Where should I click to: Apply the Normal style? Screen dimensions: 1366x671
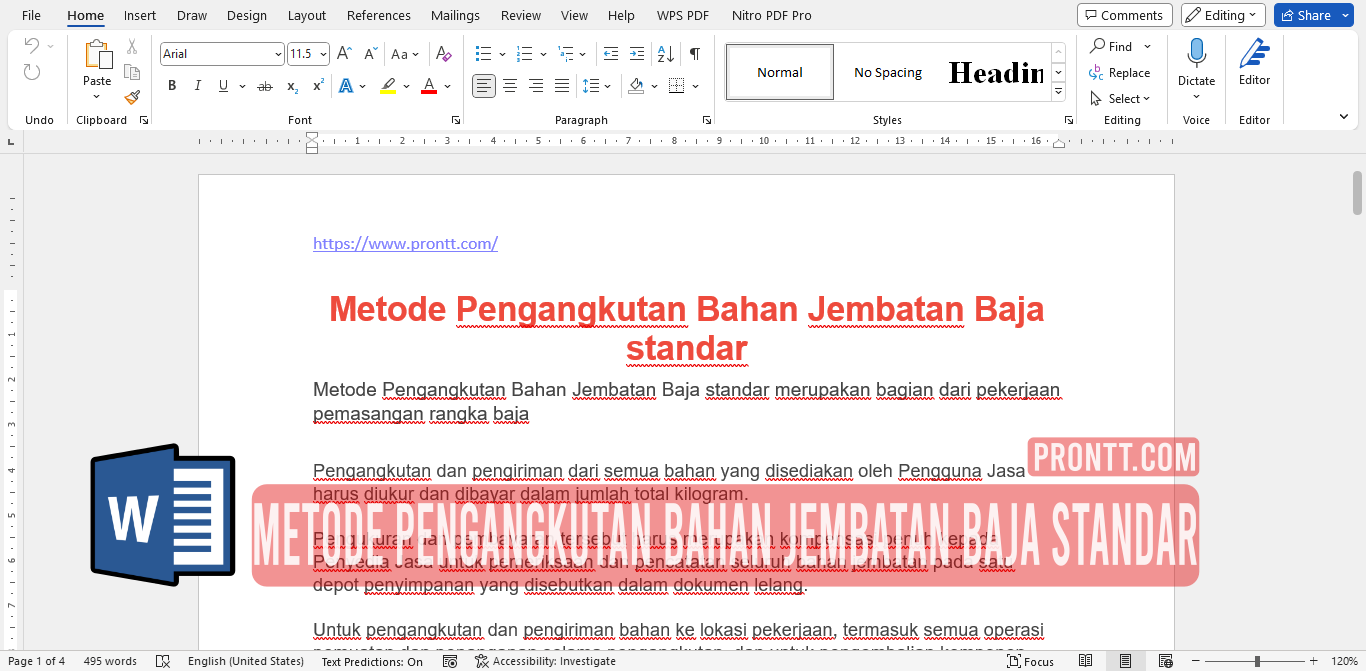(x=780, y=72)
